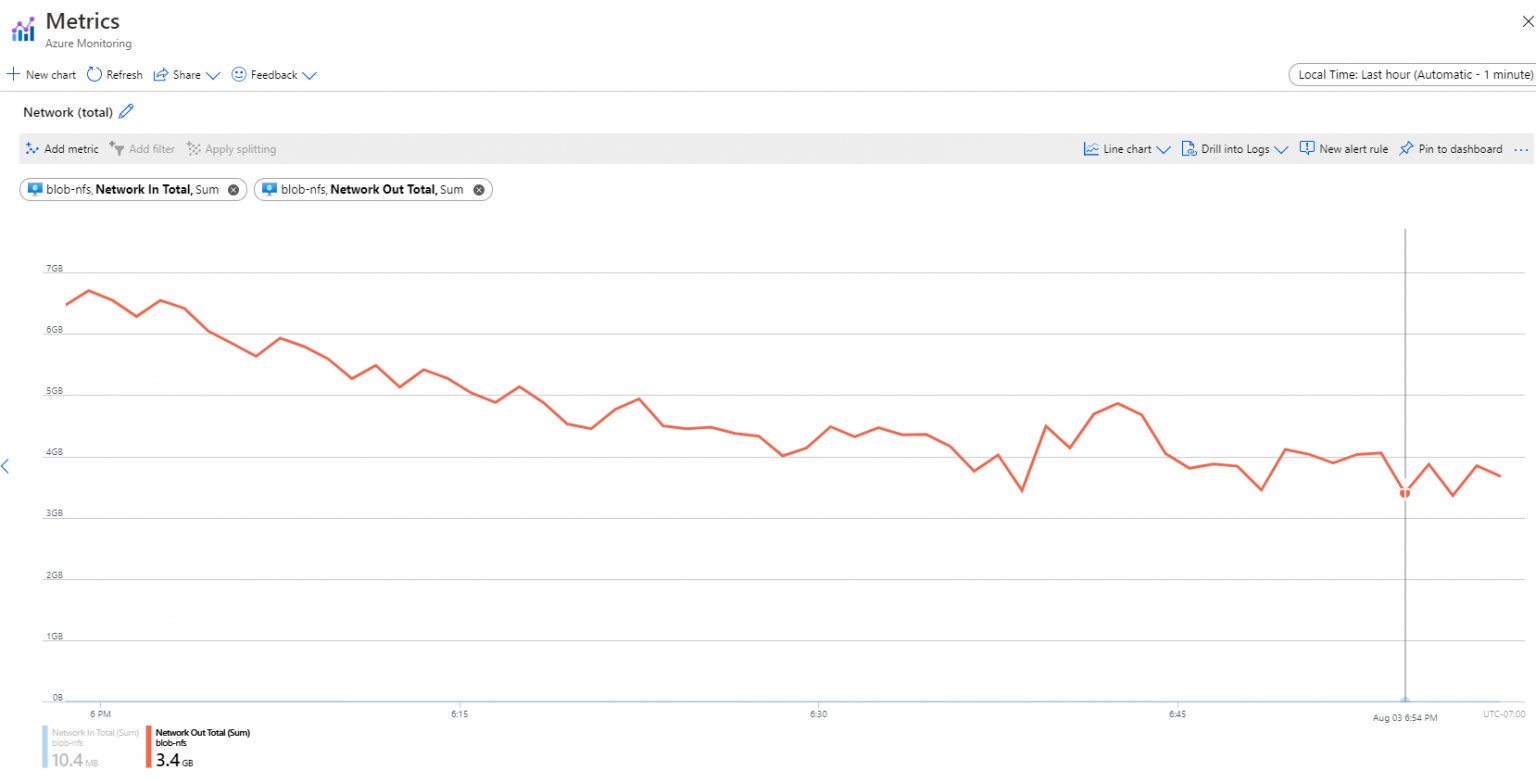Open the Feedback dropdown
This screenshot has width=1536, height=783.
point(271,74)
